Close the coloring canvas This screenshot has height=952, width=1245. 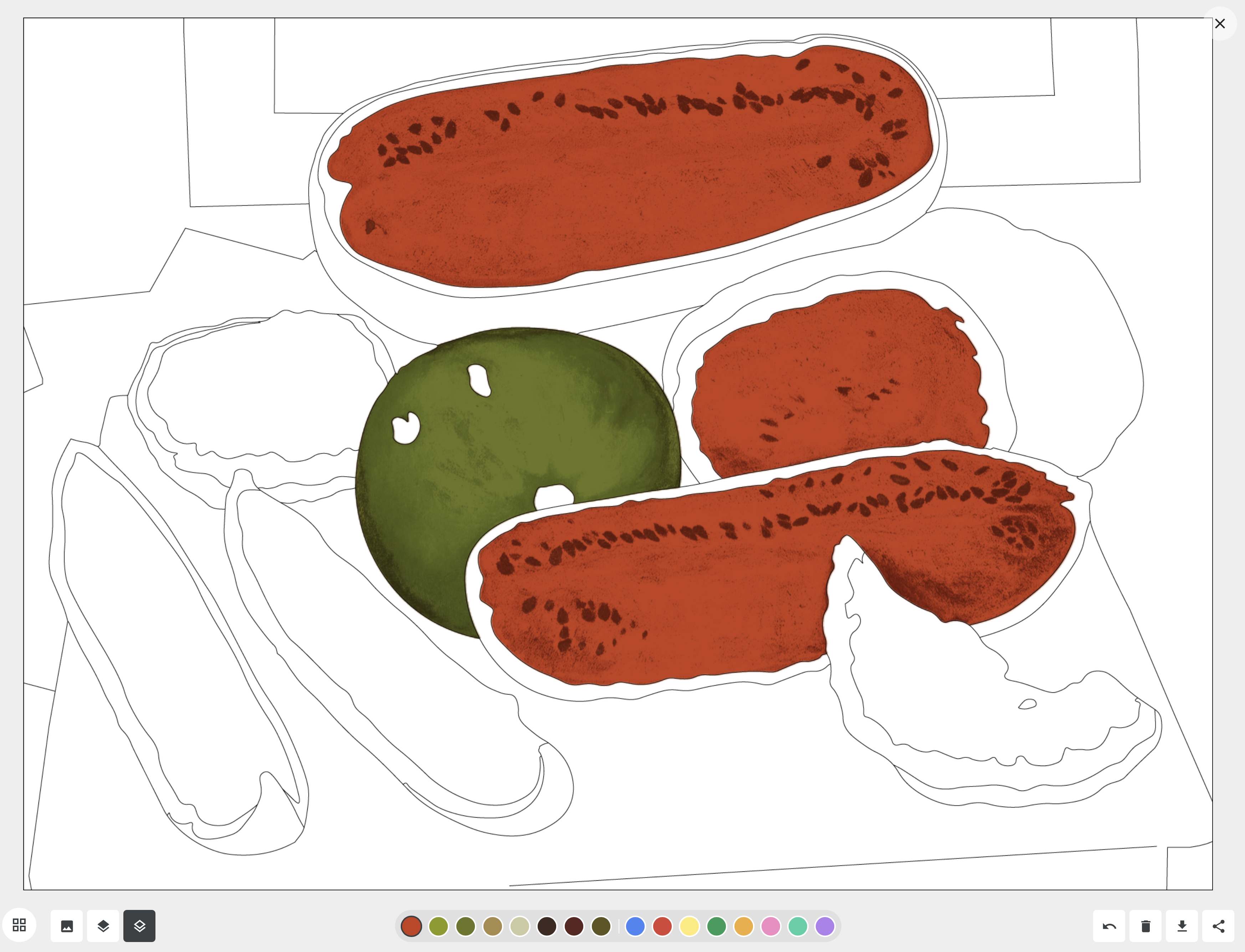1219,24
